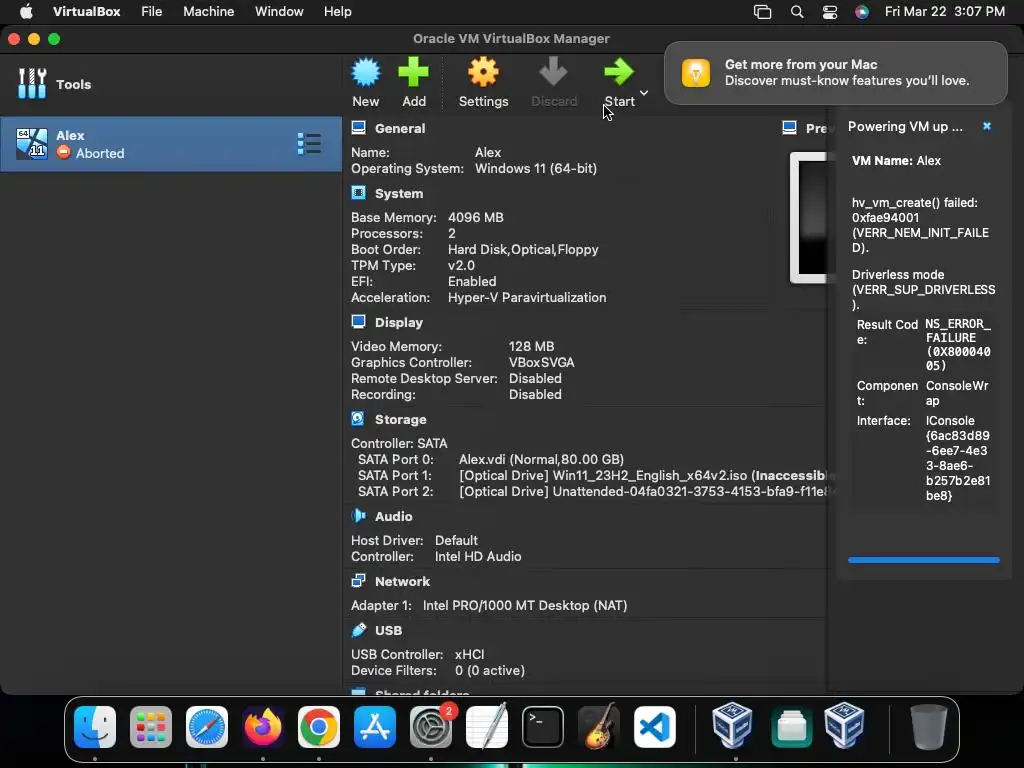Viewport: 1024px width, 768px height.
Task: Open Finder from the Dock
Action: (95, 726)
